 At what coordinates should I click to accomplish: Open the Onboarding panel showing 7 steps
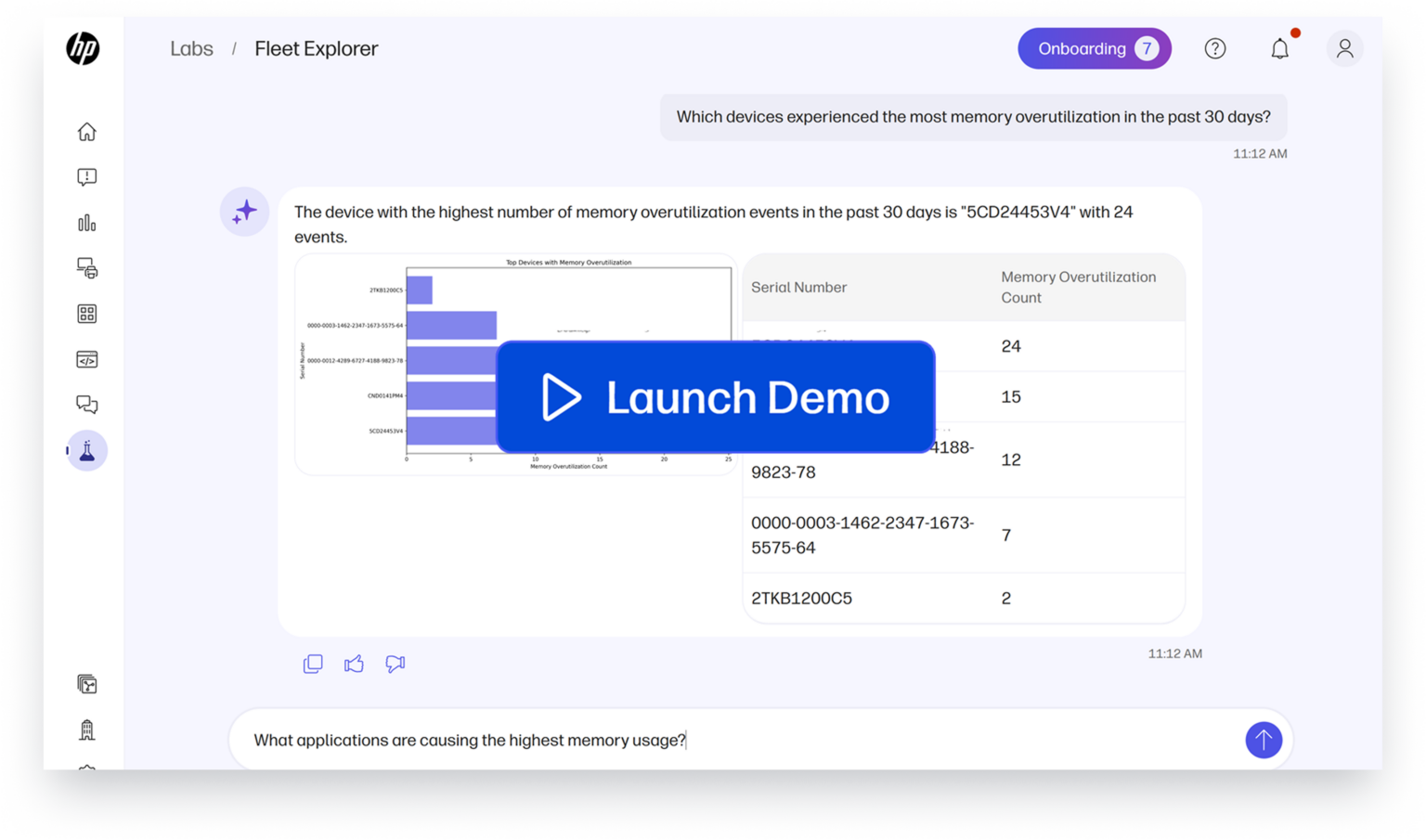[1095, 48]
